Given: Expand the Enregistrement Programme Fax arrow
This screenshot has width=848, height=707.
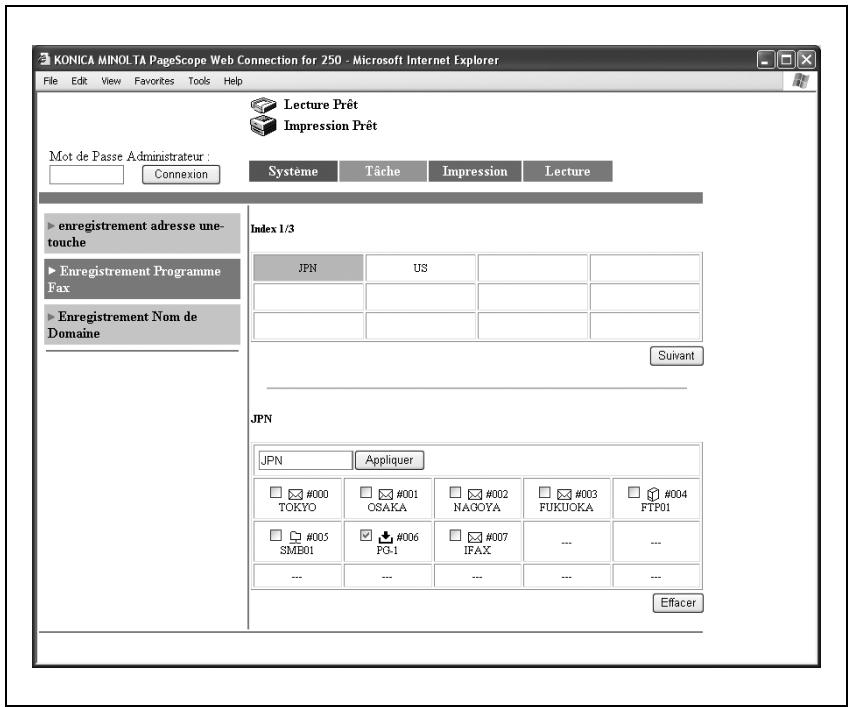Looking at the screenshot, I should click(x=52, y=270).
